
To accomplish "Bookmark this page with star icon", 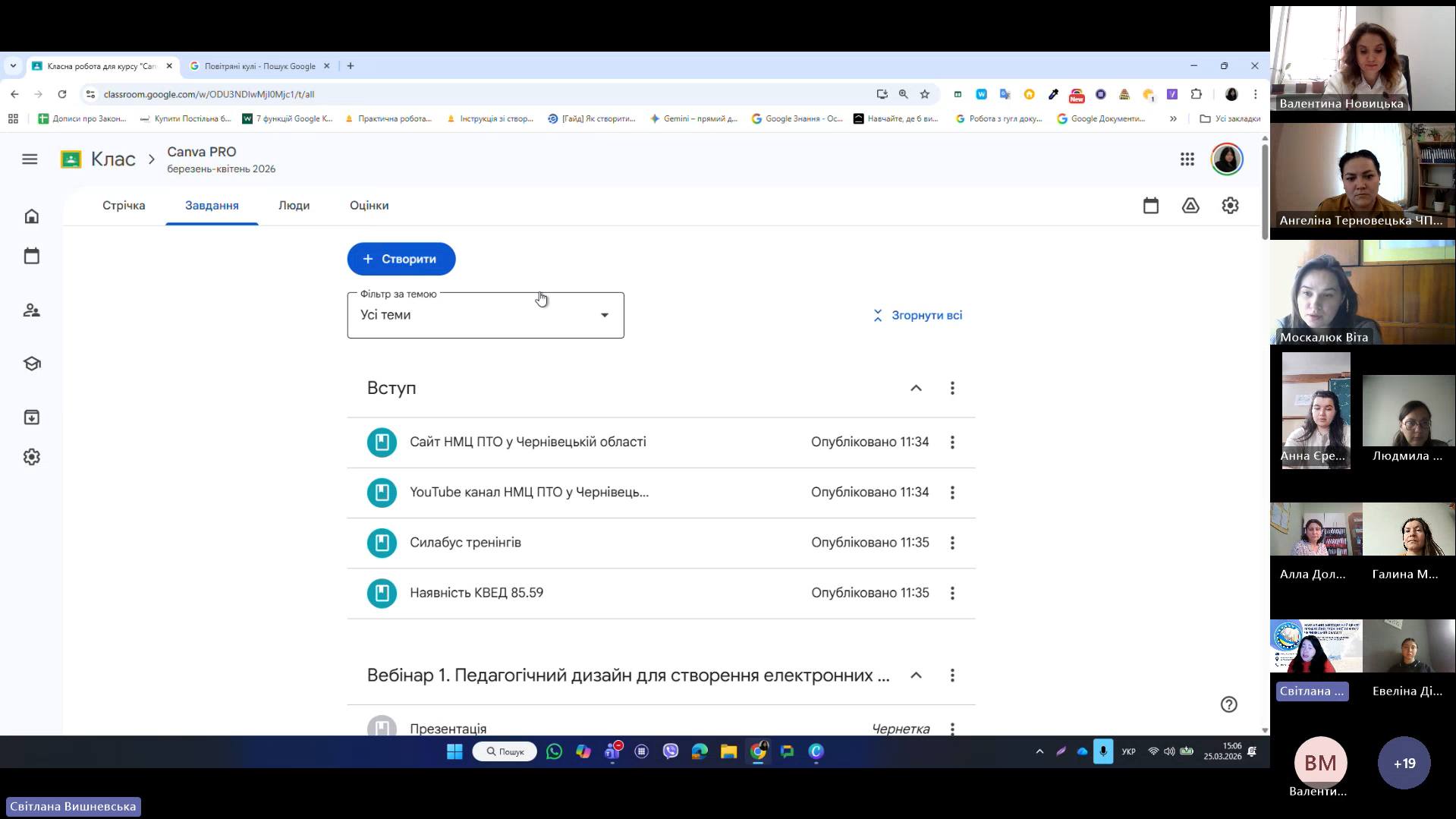I will click(924, 94).
